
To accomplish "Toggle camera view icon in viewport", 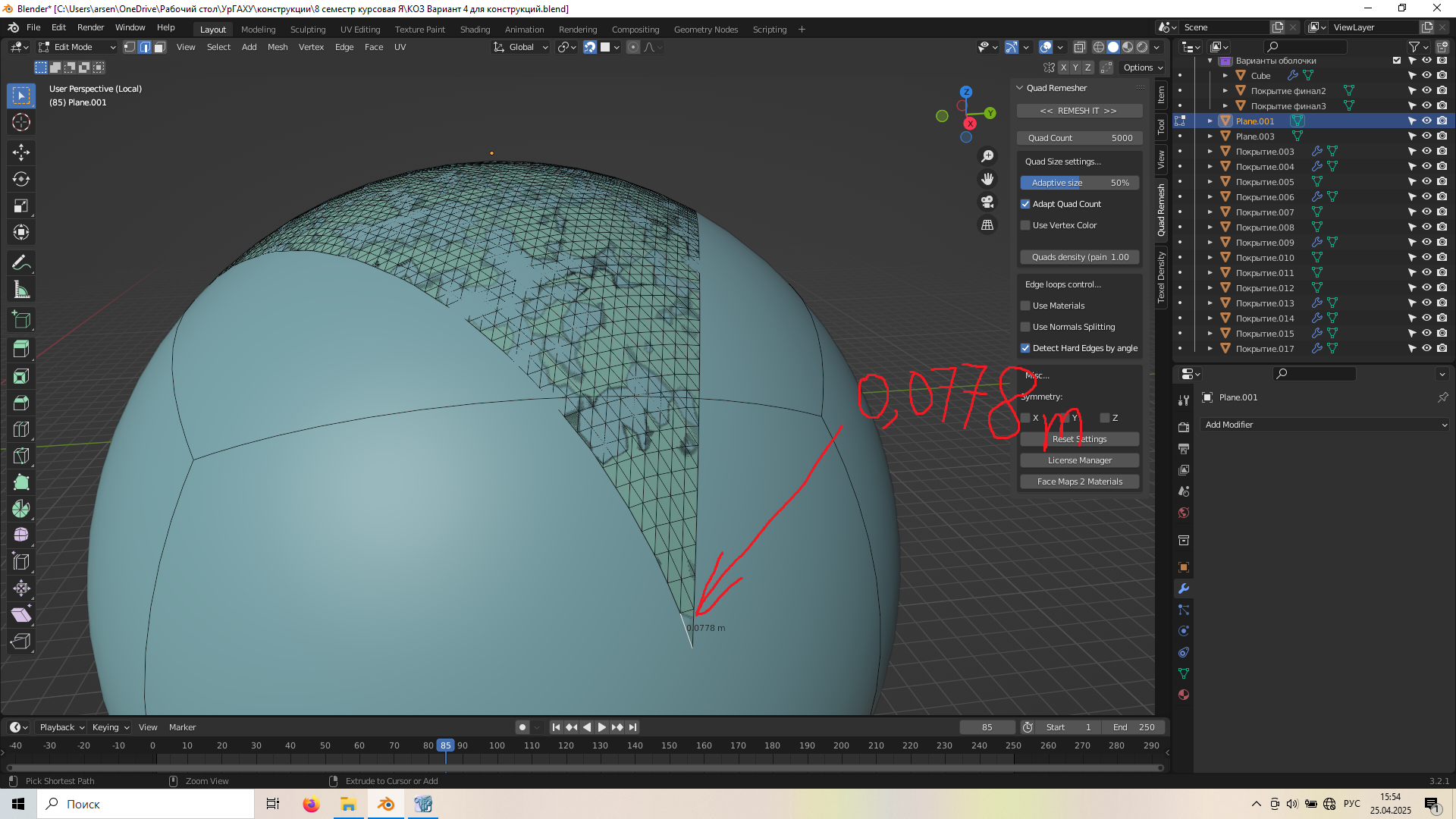I will point(987,202).
